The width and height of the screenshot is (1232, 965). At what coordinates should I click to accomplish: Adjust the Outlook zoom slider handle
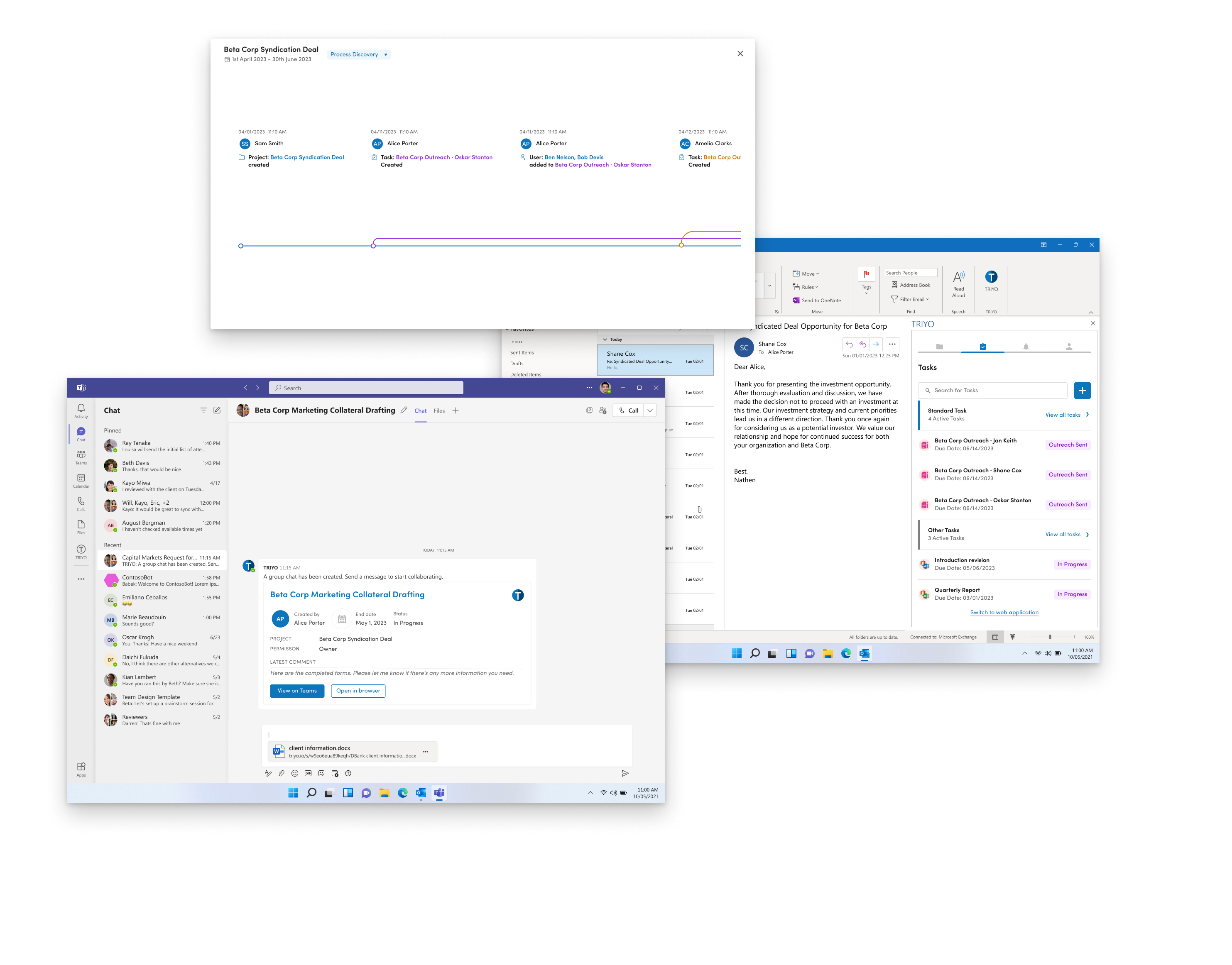click(1050, 637)
